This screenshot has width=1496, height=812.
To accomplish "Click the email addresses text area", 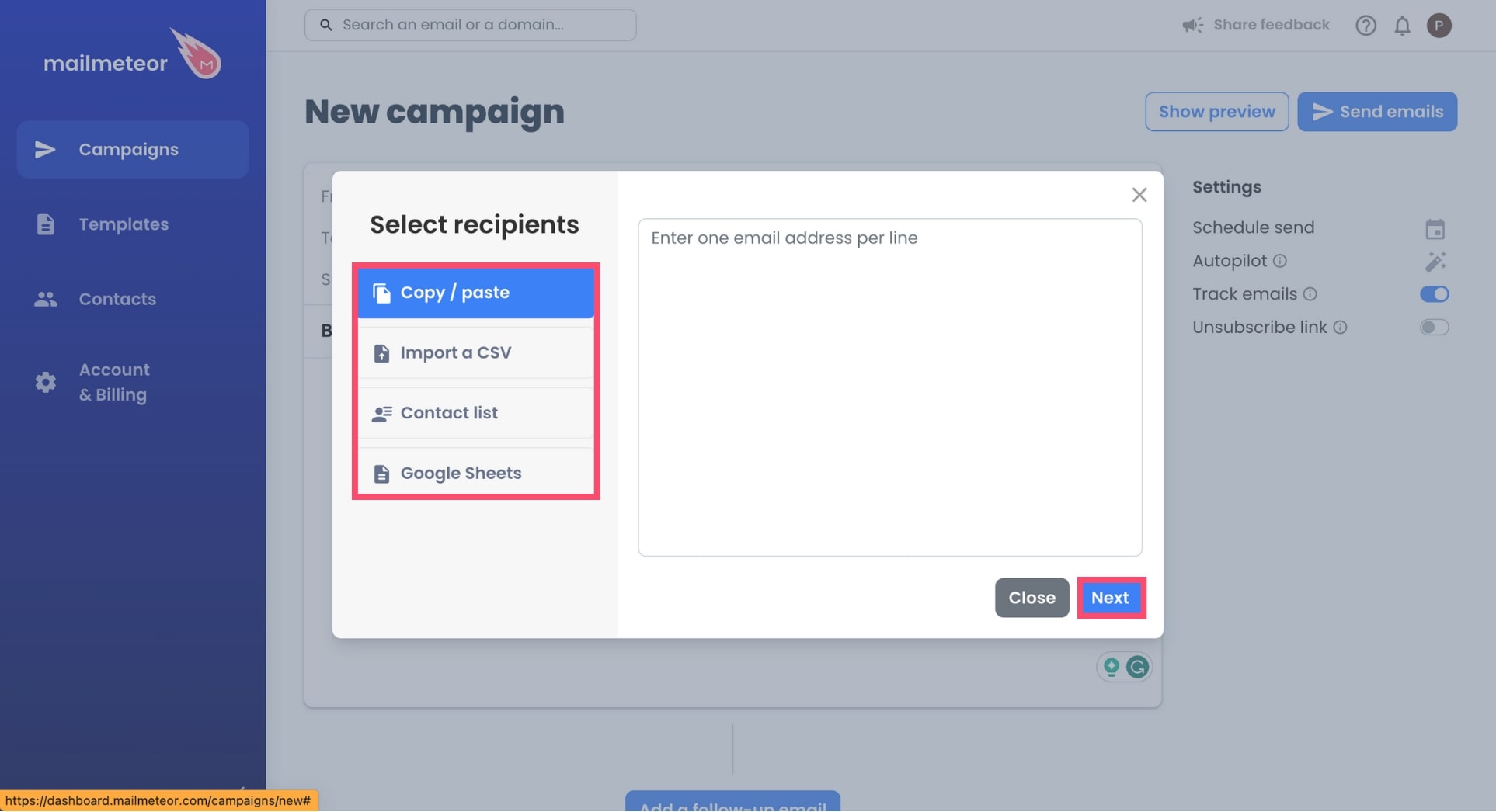I will [889, 387].
